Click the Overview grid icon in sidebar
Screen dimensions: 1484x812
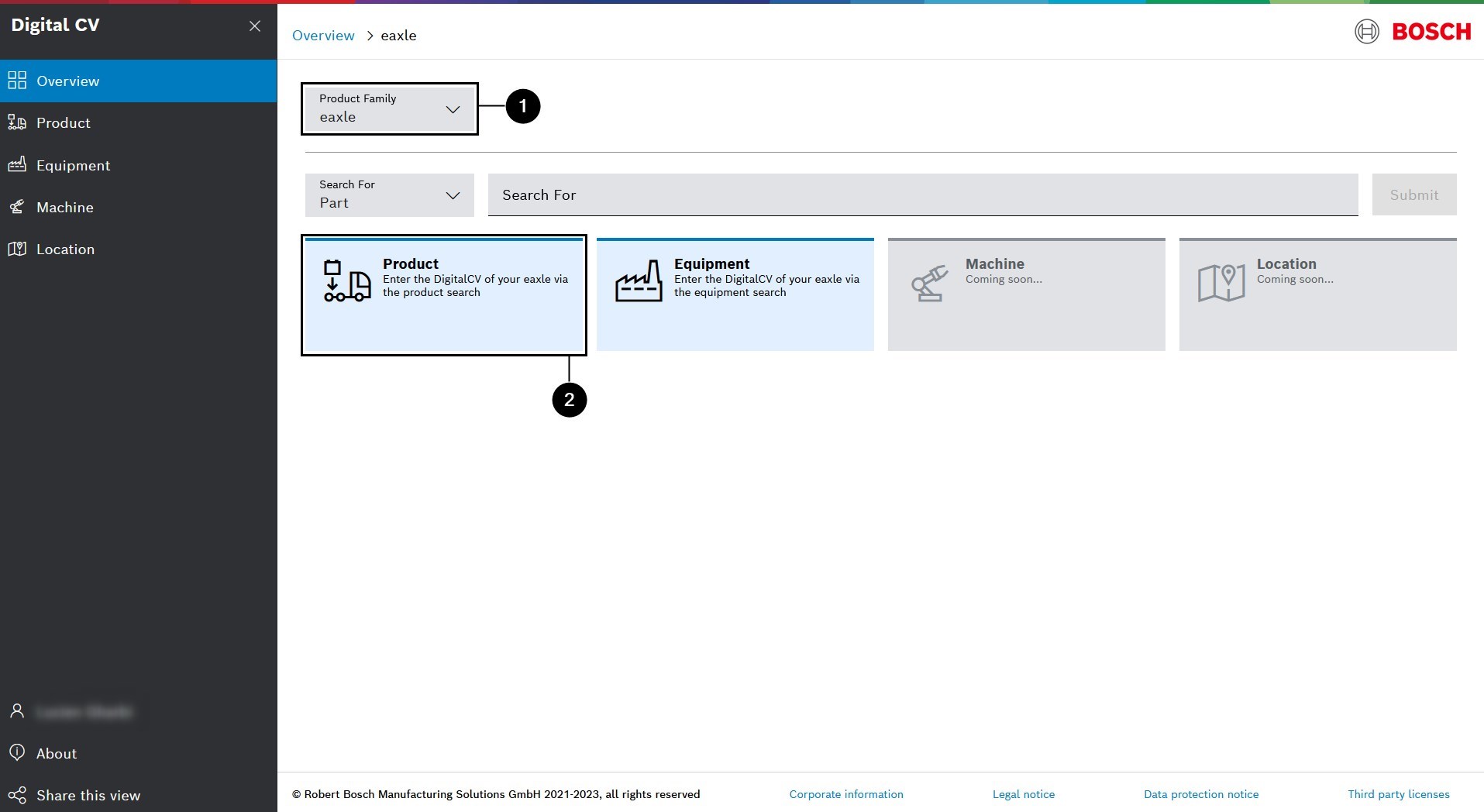[x=17, y=81]
